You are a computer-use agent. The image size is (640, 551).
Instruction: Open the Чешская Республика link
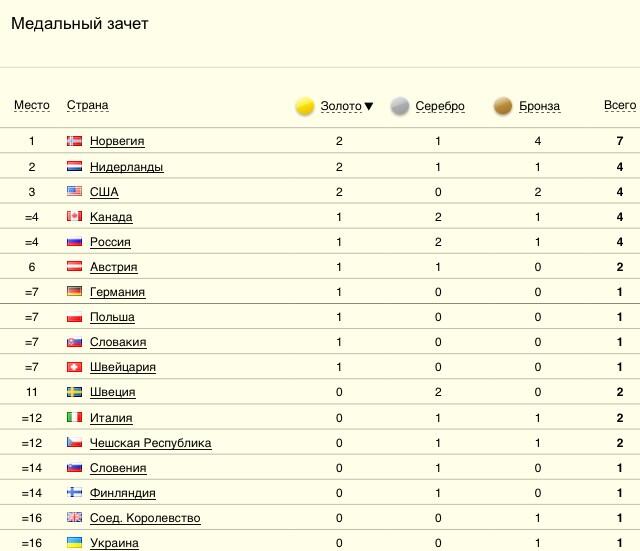coord(150,442)
